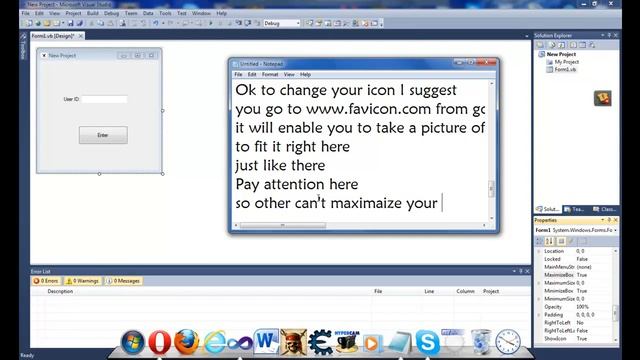This screenshot has height=360, width=640.
Task: Open the Project menu in Visual Studio
Action: [73, 13]
